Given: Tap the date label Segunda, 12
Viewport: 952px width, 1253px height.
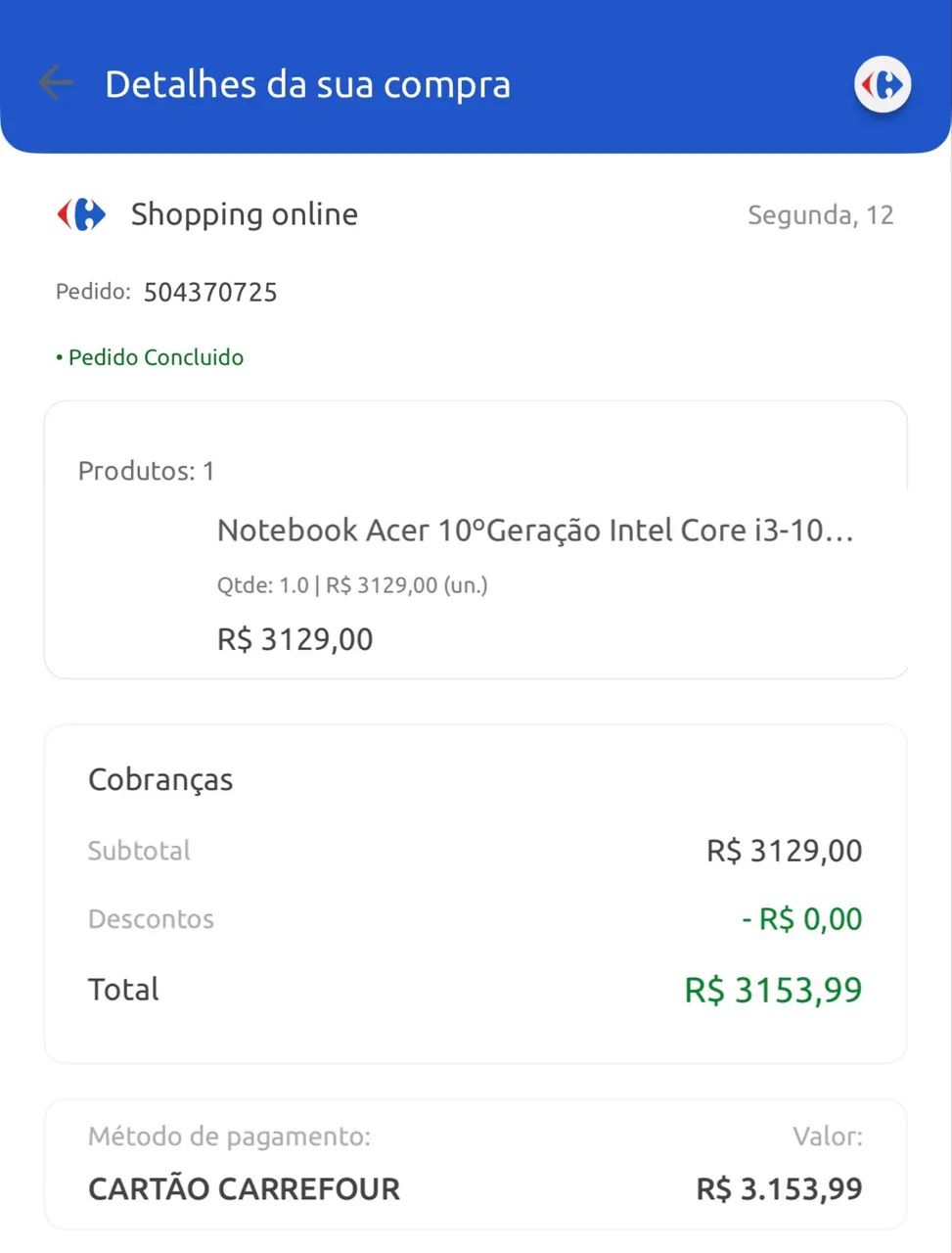Looking at the screenshot, I should pos(820,214).
